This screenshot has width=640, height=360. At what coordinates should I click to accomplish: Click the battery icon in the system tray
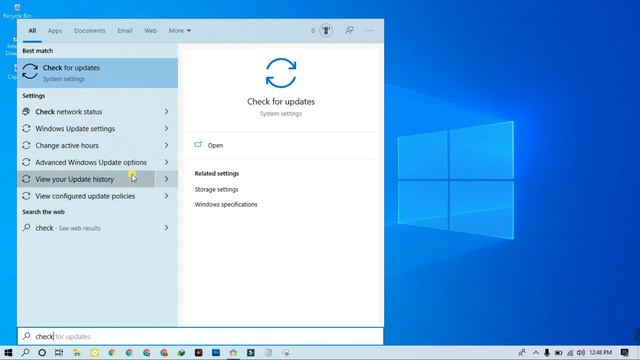tap(558, 353)
